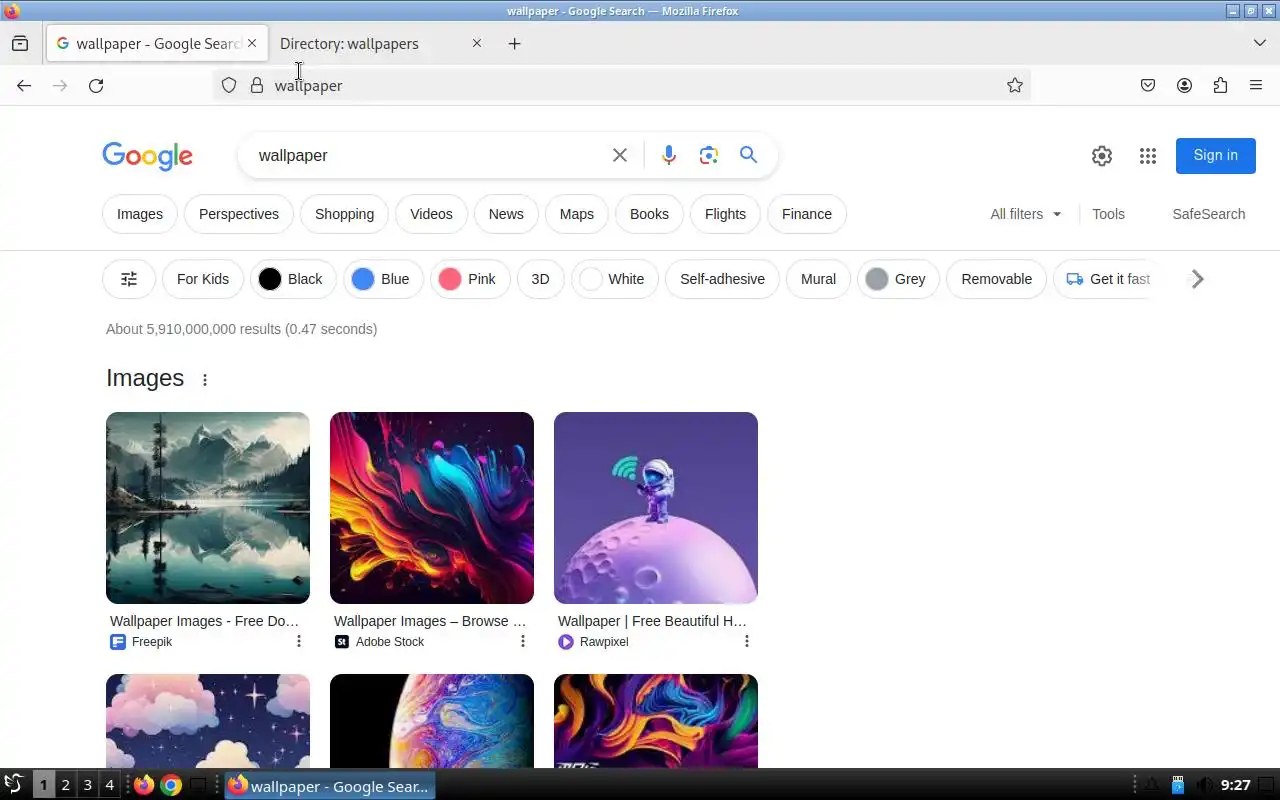Select the Images search tab

pyautogui.click(x=140, y=214)
